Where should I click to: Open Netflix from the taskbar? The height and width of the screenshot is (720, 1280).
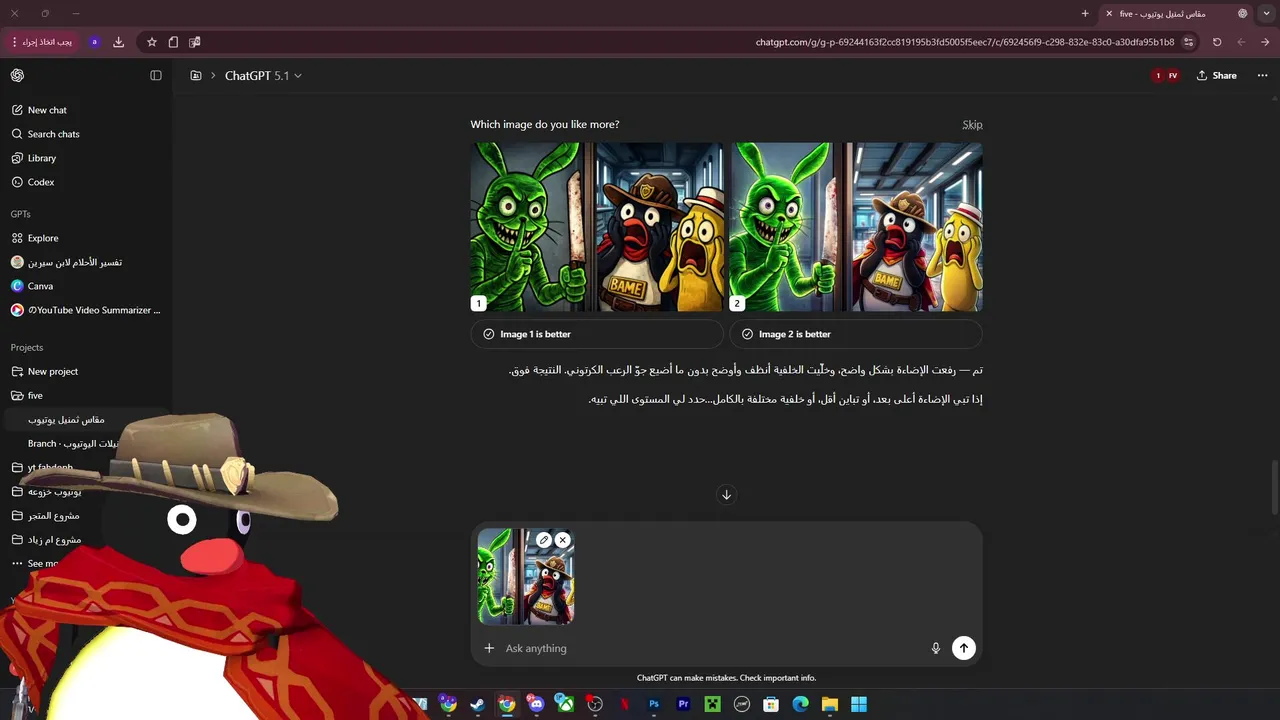point(625,704)
